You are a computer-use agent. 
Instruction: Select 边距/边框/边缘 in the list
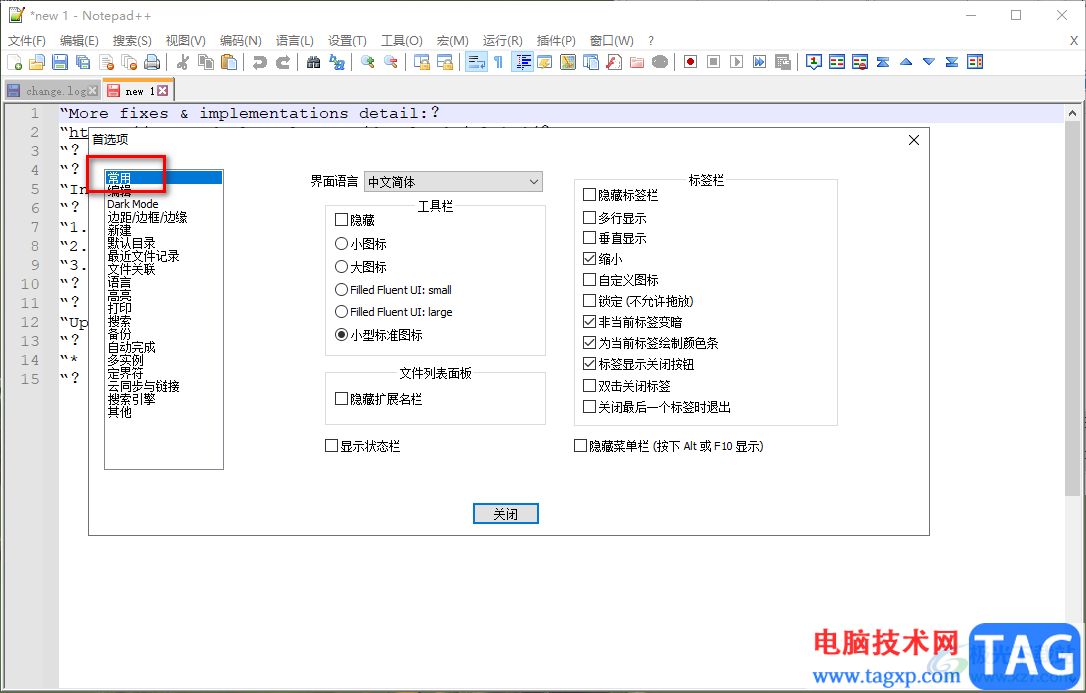(x=147, y=217)
